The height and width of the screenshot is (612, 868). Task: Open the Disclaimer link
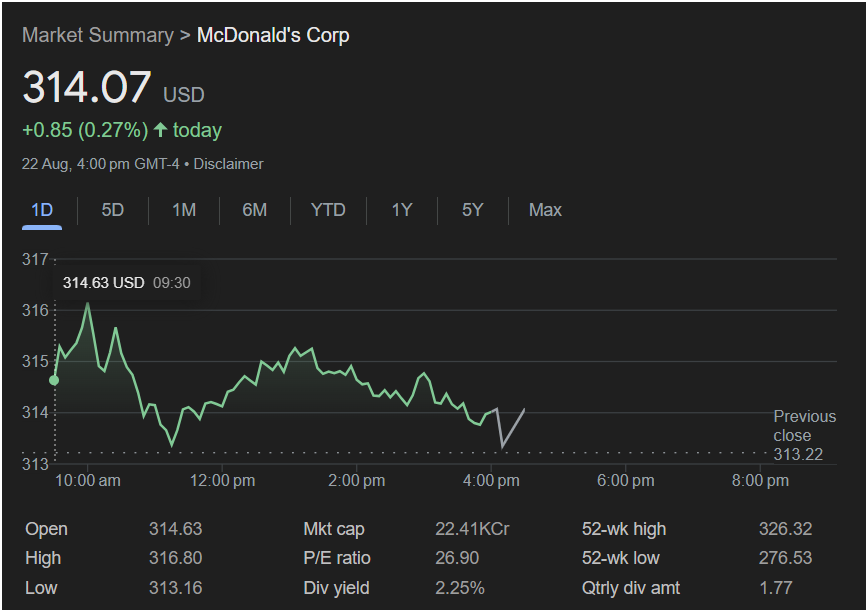[x=228, y=163]
